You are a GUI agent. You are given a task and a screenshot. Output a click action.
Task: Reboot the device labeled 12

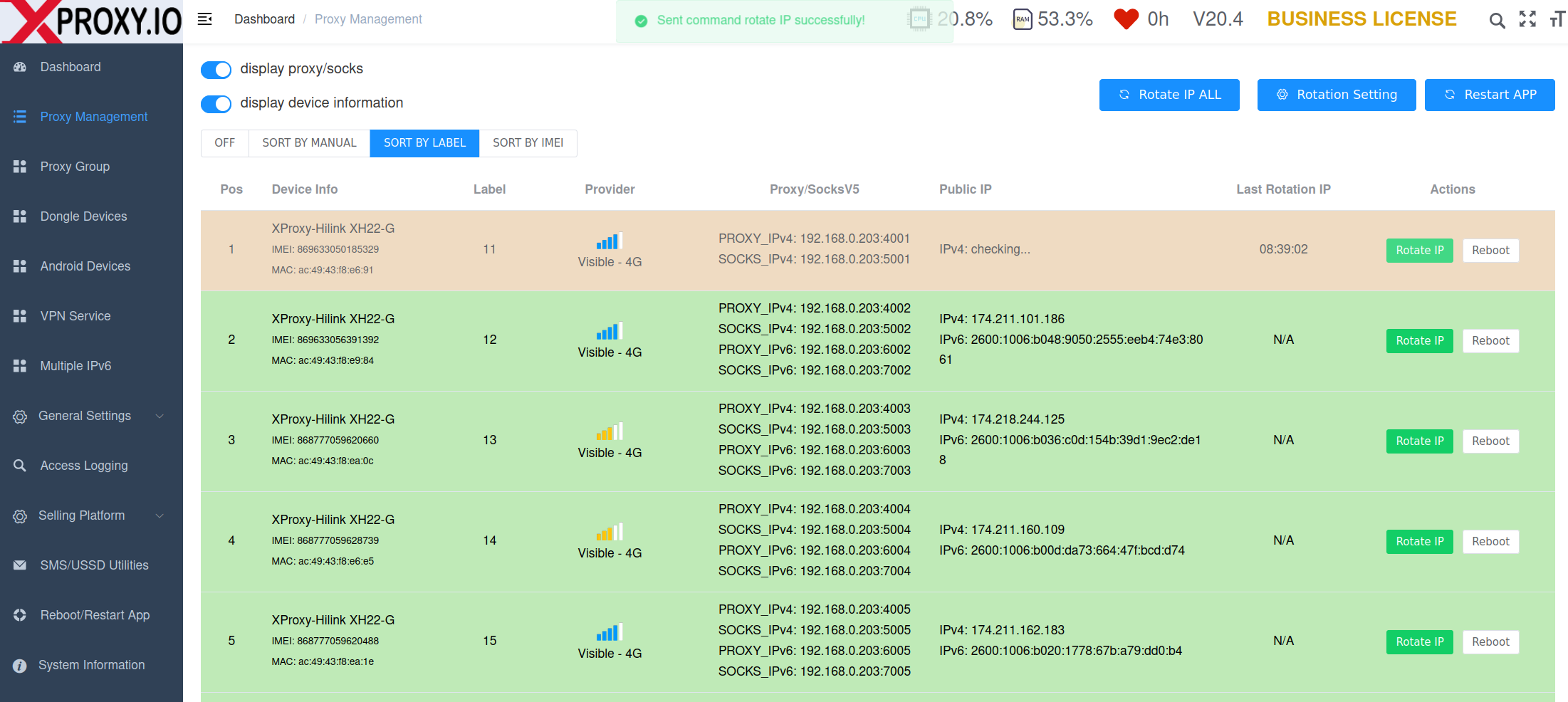tap(1490, 341)
